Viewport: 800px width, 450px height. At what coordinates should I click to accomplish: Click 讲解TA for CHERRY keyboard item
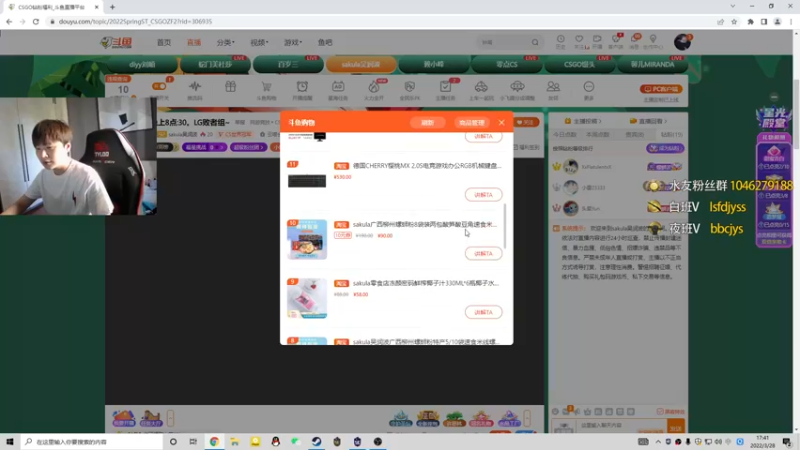click(x=483, y=195)
